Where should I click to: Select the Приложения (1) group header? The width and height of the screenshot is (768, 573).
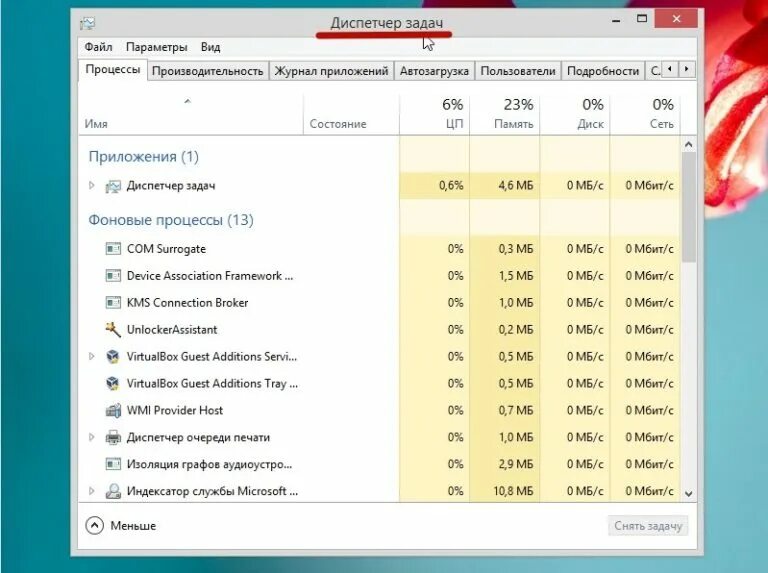[x=144, y=157]
